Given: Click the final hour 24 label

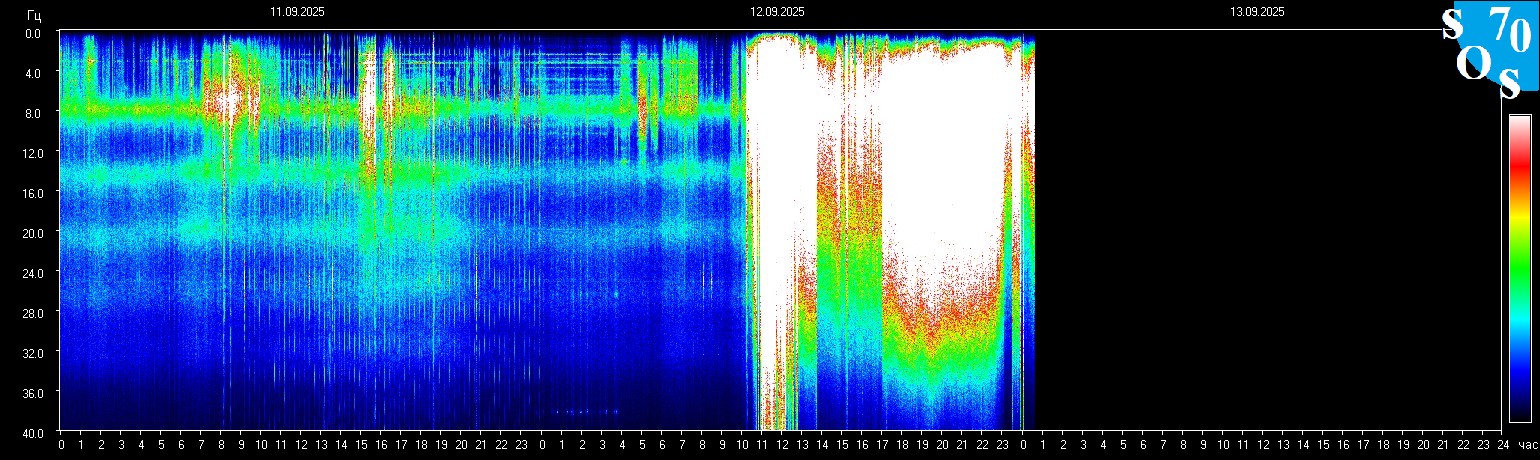Looking at the screenshot, I should click(1503, 445).
